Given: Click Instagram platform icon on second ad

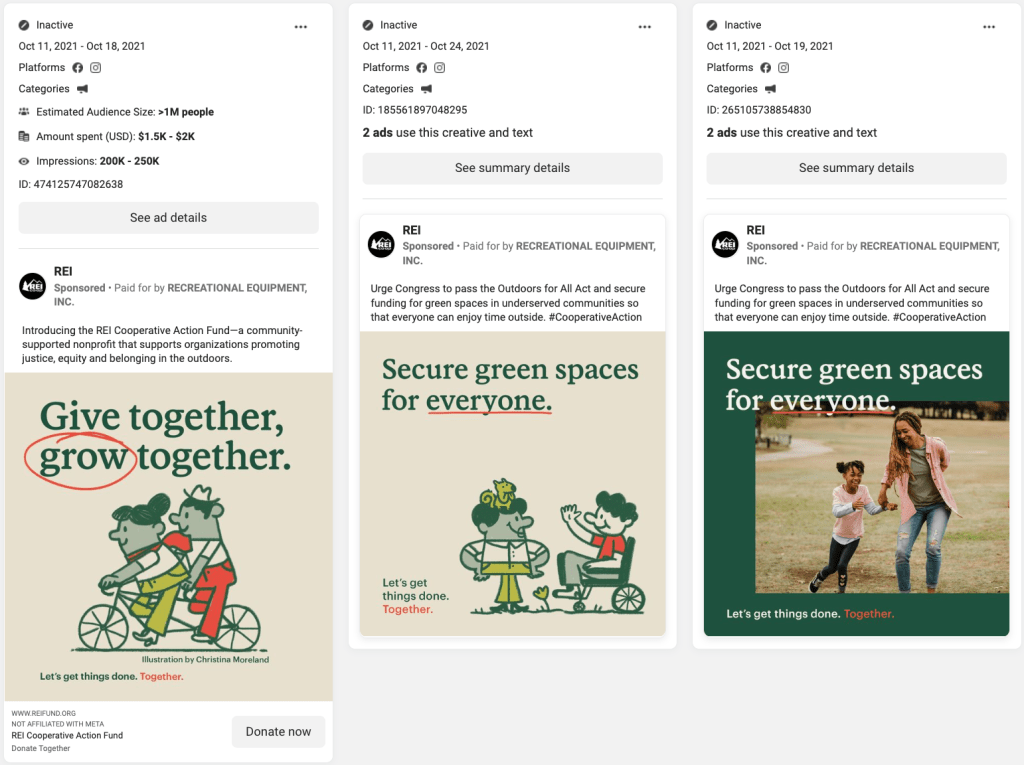Looking at the screenshot, I should pos(440,67).
